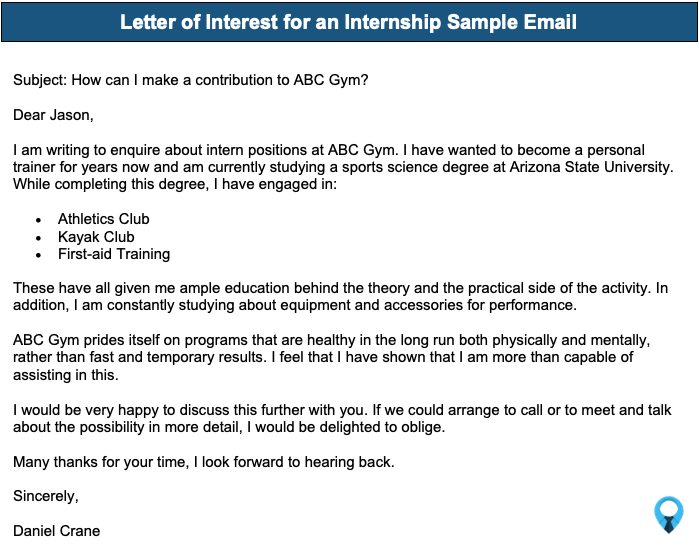
Task: Click 'While completing this degree' sentence
Action: 175,184
